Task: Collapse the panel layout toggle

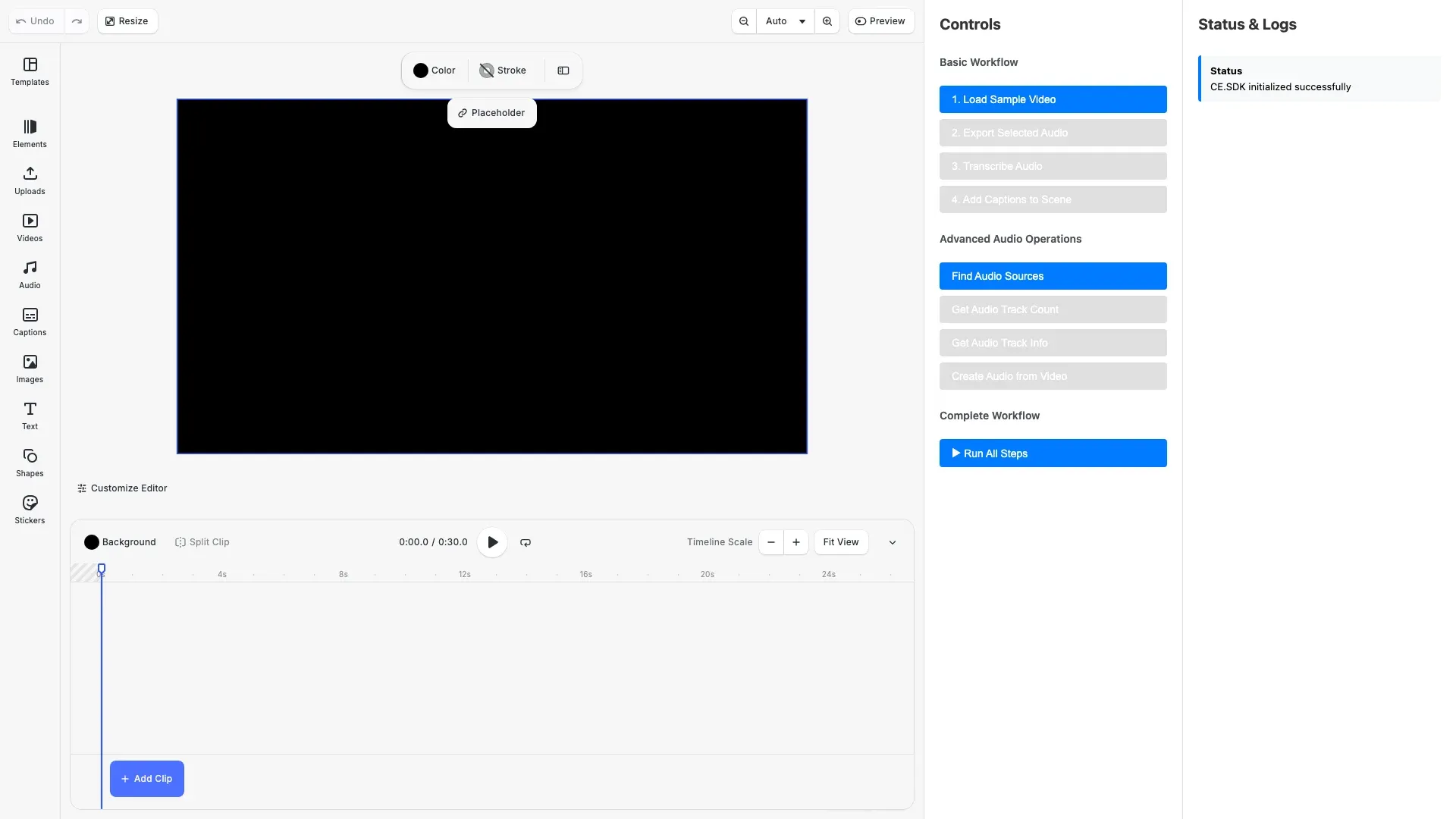Action: (x=563, y=70)
